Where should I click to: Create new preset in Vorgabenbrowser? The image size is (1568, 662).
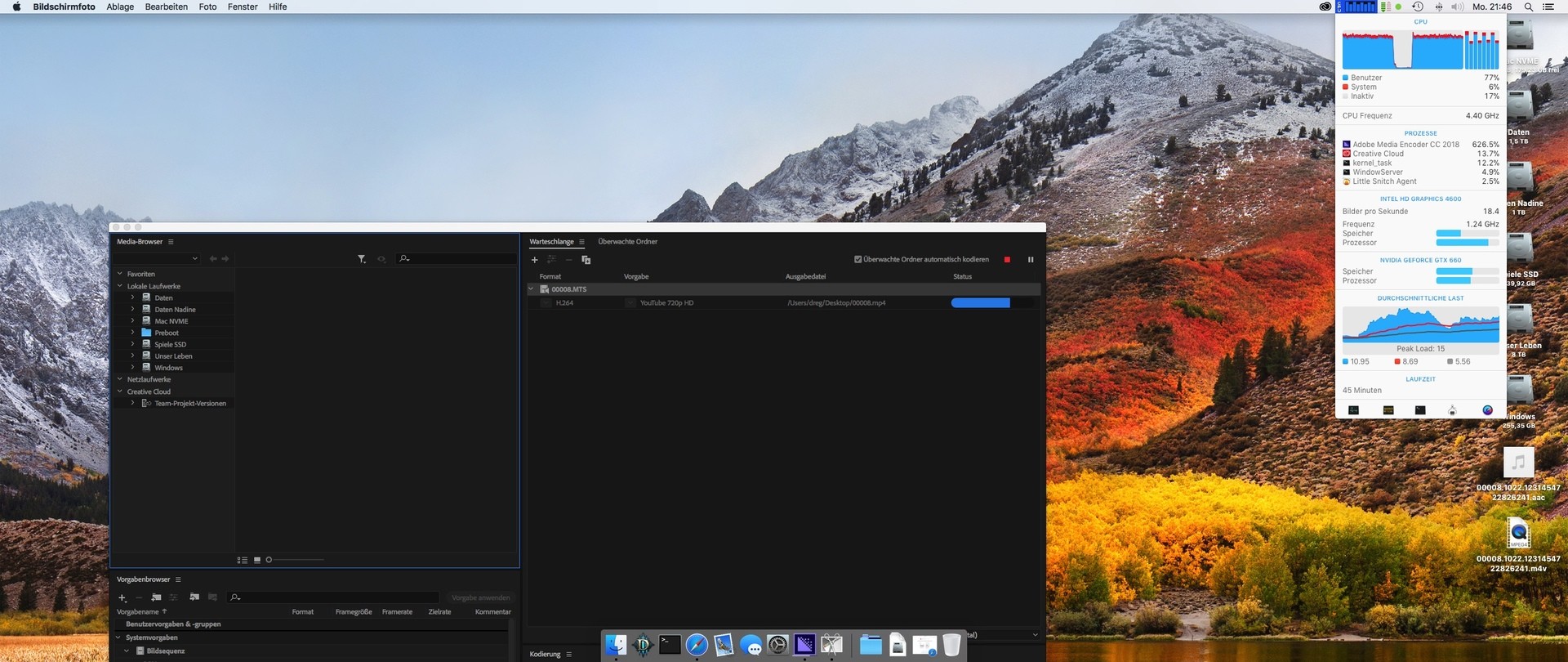coord(122,598)
